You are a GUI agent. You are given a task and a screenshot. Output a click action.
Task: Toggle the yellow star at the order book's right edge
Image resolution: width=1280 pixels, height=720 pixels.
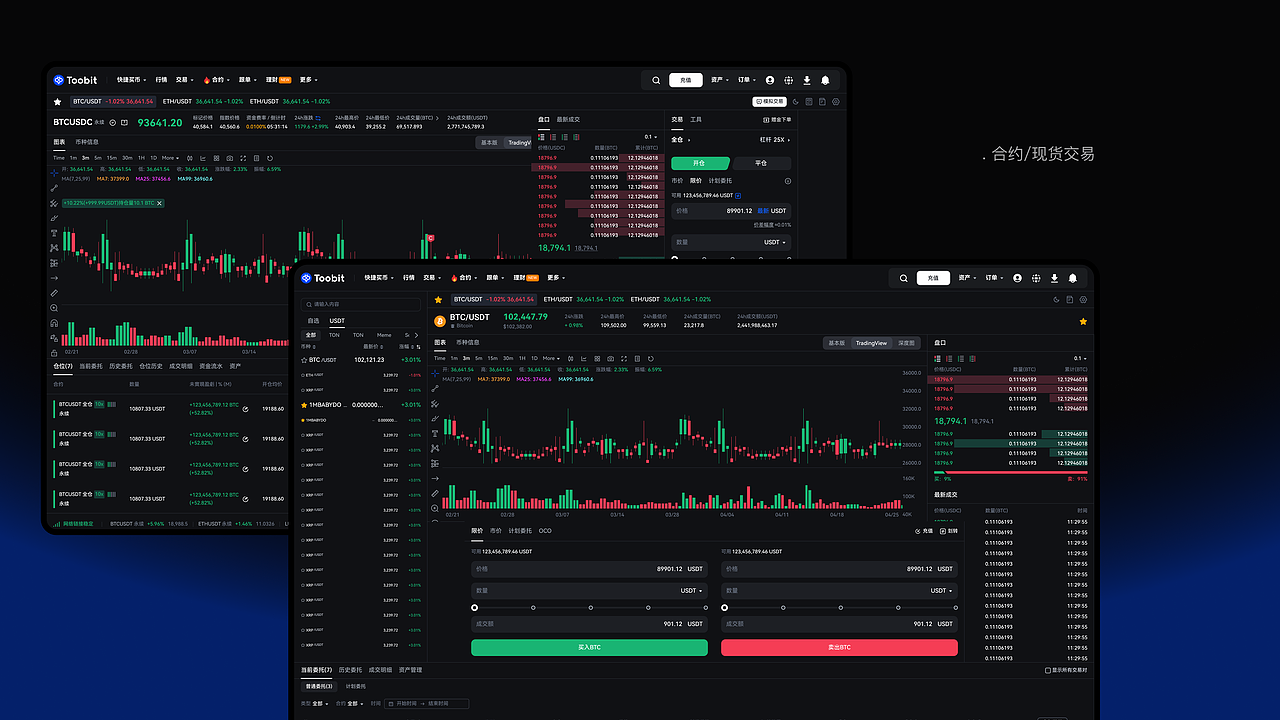tap(1083, 321)
